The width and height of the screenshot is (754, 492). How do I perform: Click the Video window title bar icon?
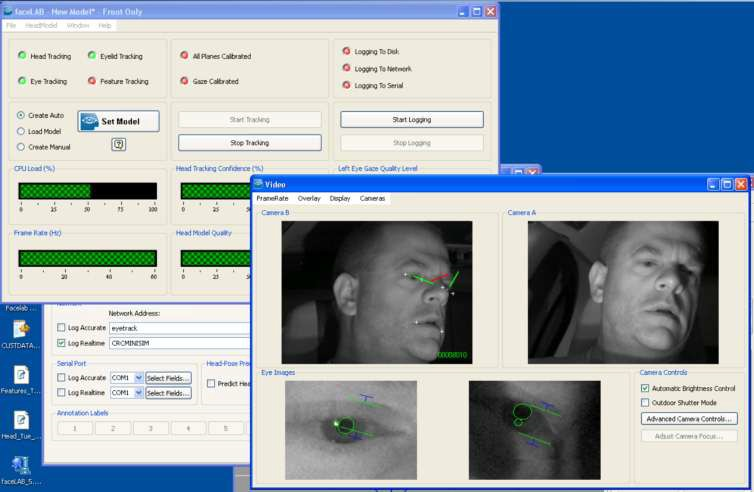coord(258,184)
